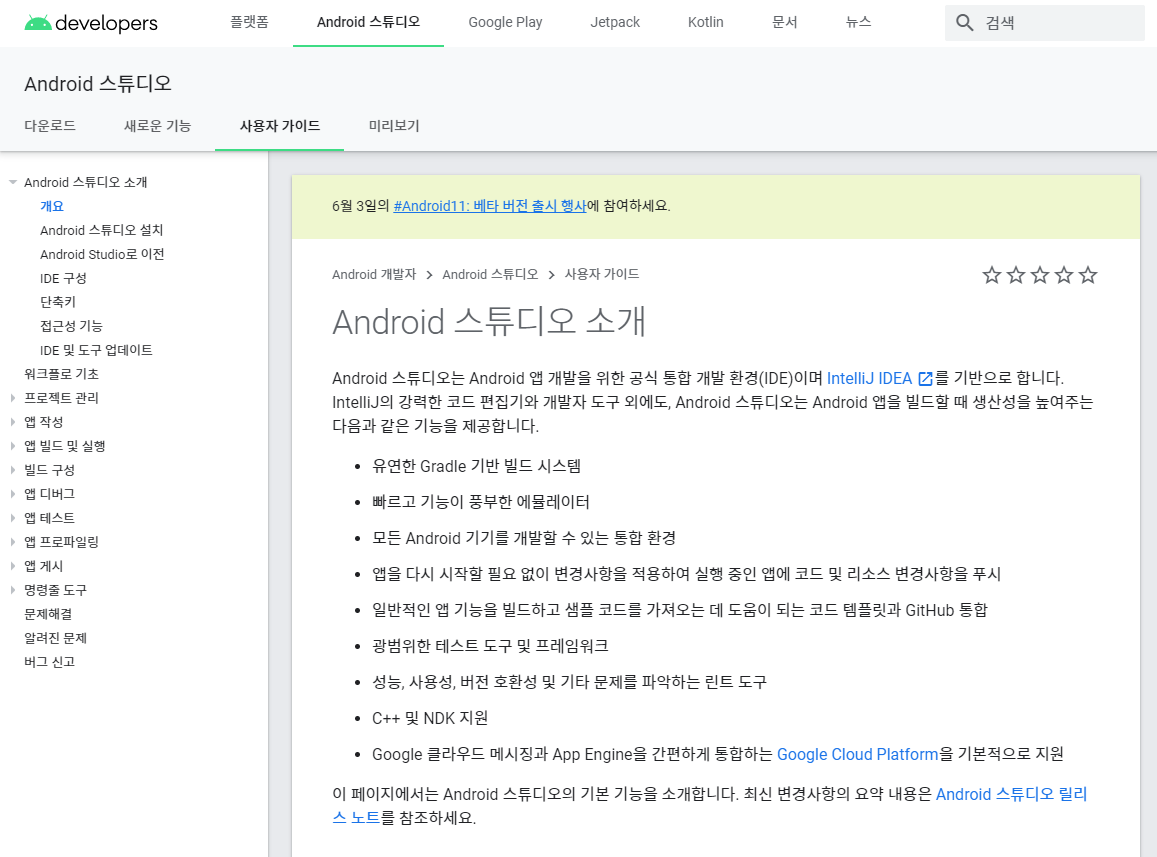The width and height of the screenshot is (1157, 857).
Task: Expand the 앱 프로파일링 section
Action: (13, 542)
